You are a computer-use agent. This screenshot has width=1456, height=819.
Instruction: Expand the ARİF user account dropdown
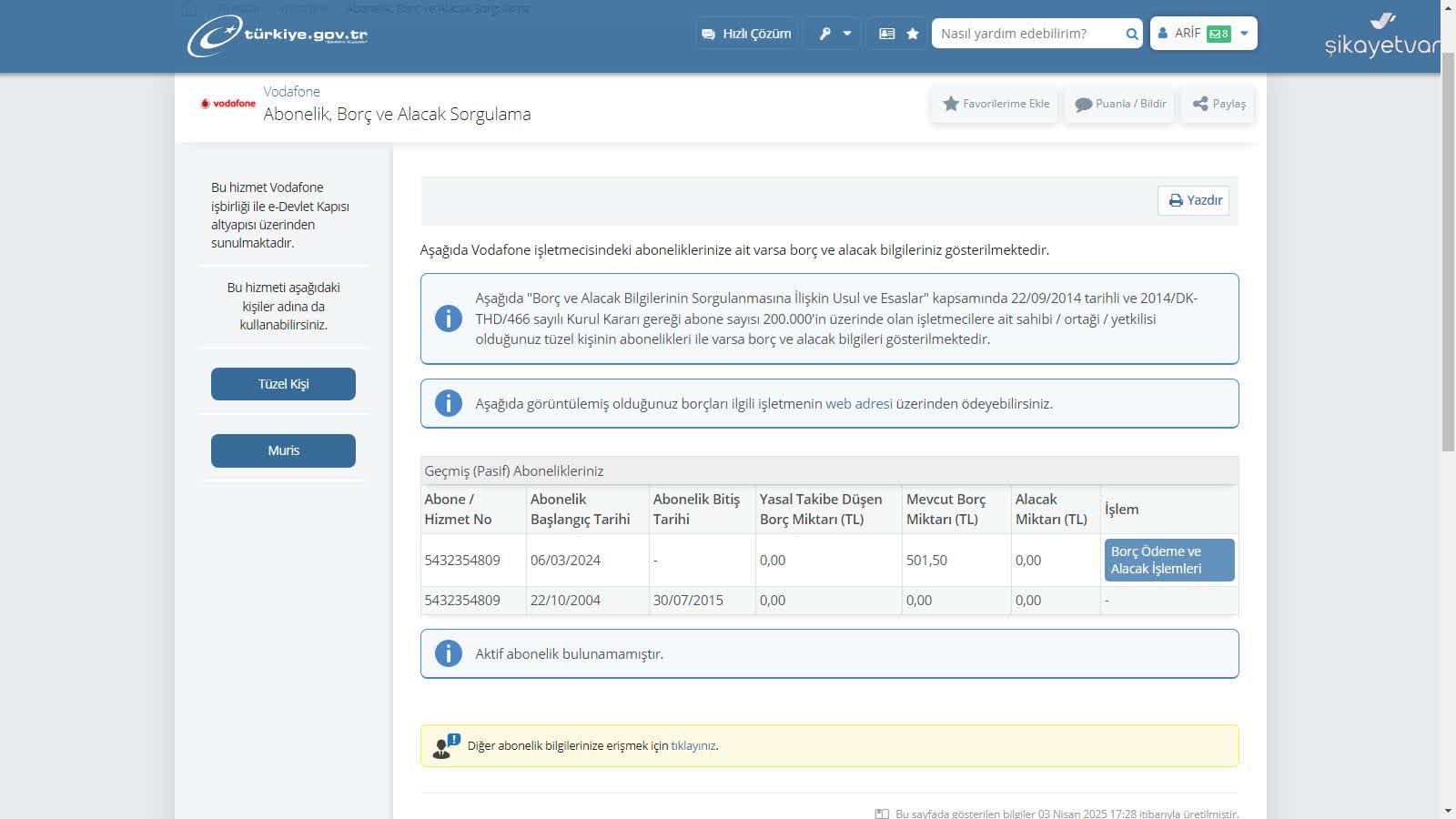point(1244,34)
